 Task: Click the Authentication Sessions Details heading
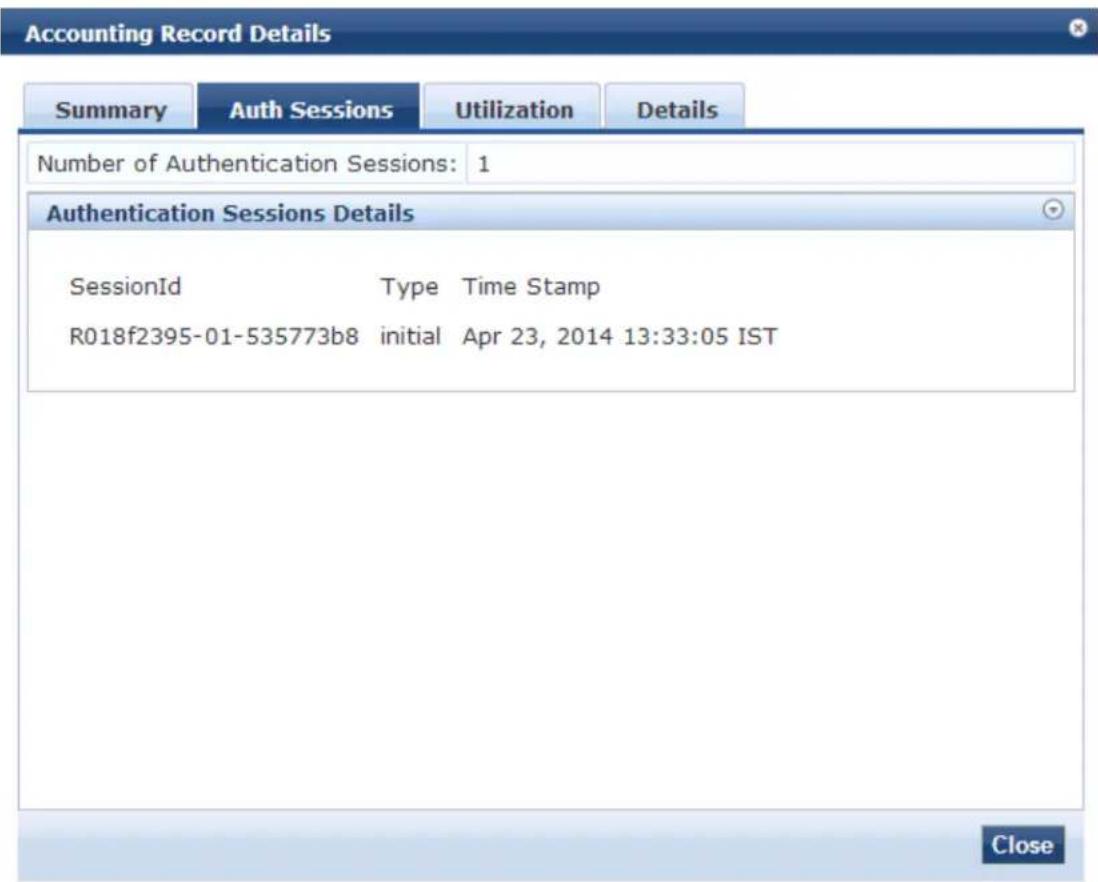(x=230, y=213)
